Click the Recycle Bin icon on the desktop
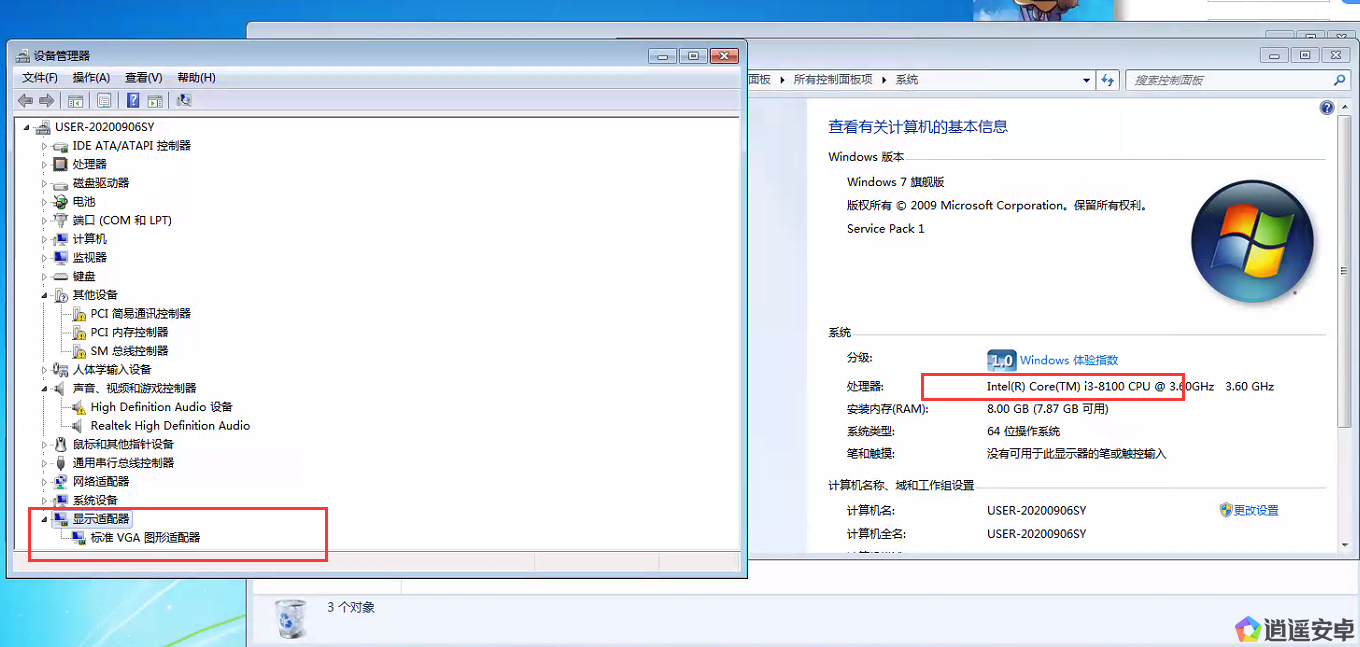1360x647 pixels. pos(290,618)
